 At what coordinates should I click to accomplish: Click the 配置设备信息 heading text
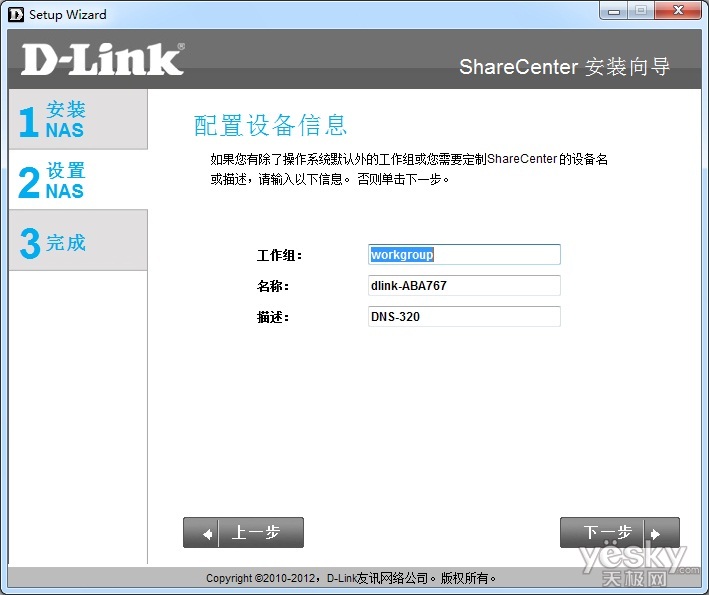click(x=270, y=125)
